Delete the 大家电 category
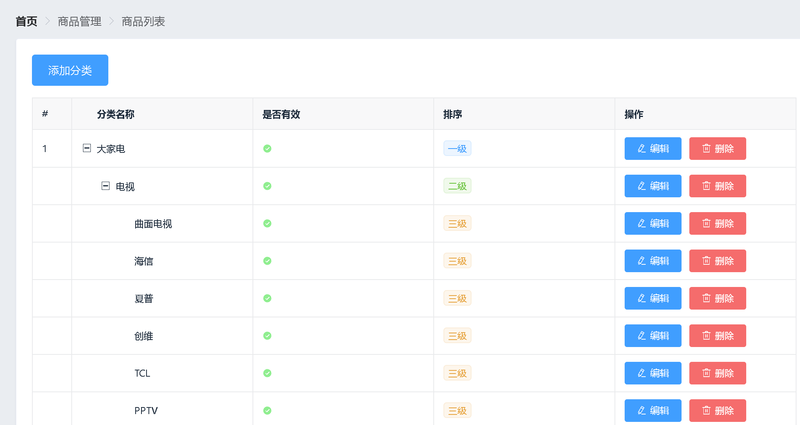 point(717,148)
